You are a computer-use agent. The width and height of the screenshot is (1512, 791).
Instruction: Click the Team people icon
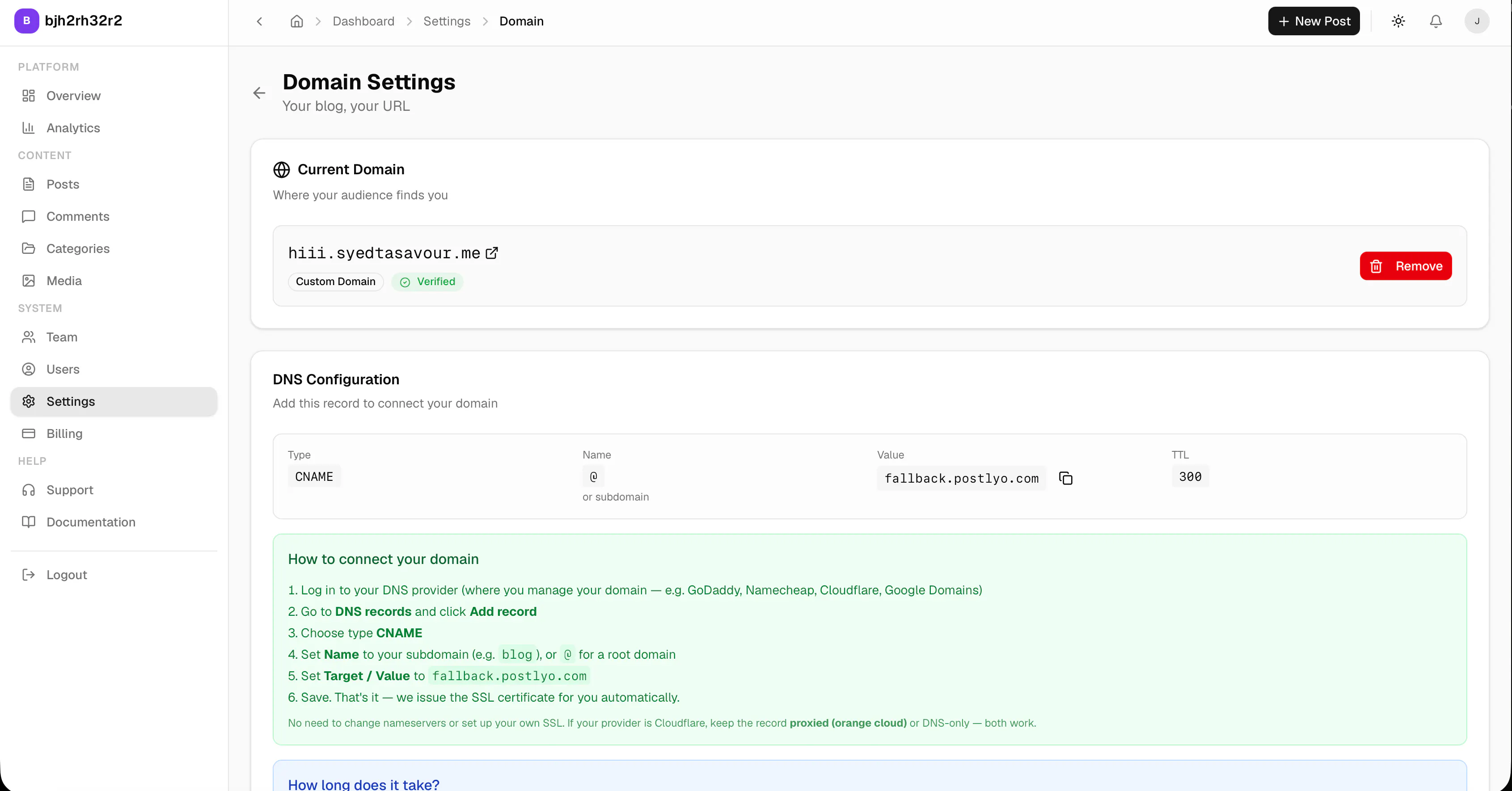coord(29,337)
